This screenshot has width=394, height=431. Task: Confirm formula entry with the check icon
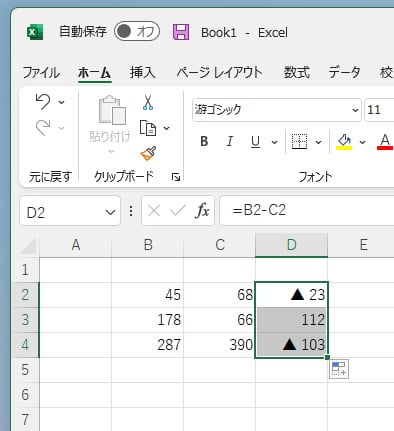(177, 211)
